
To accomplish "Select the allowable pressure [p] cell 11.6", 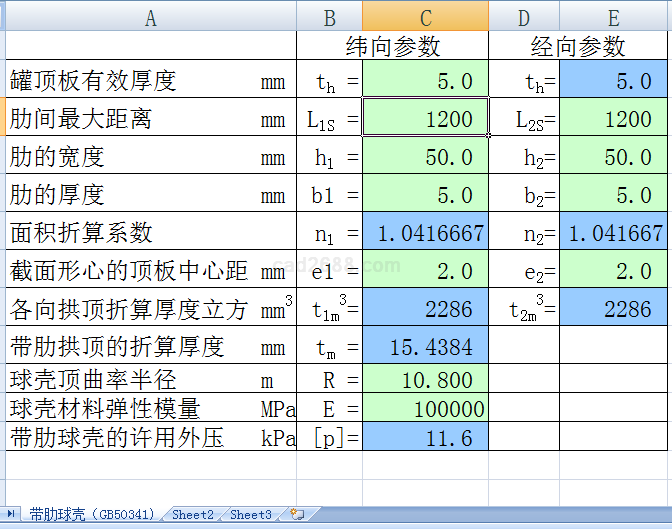I will (425, 437).
